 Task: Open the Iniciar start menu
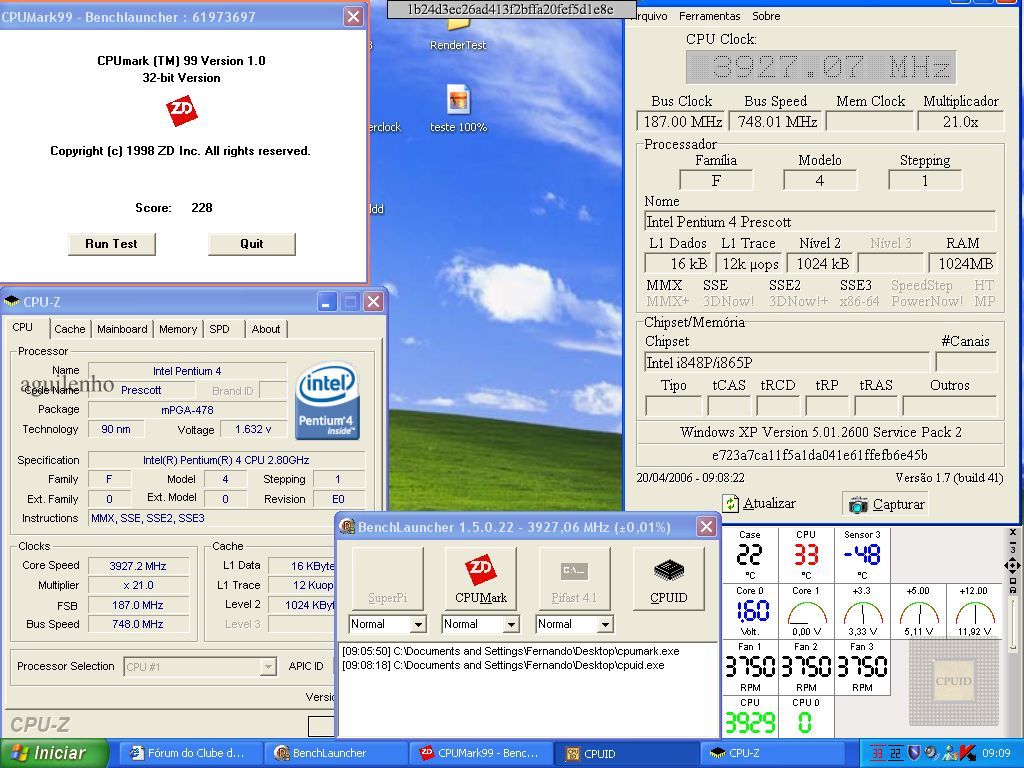54,753
